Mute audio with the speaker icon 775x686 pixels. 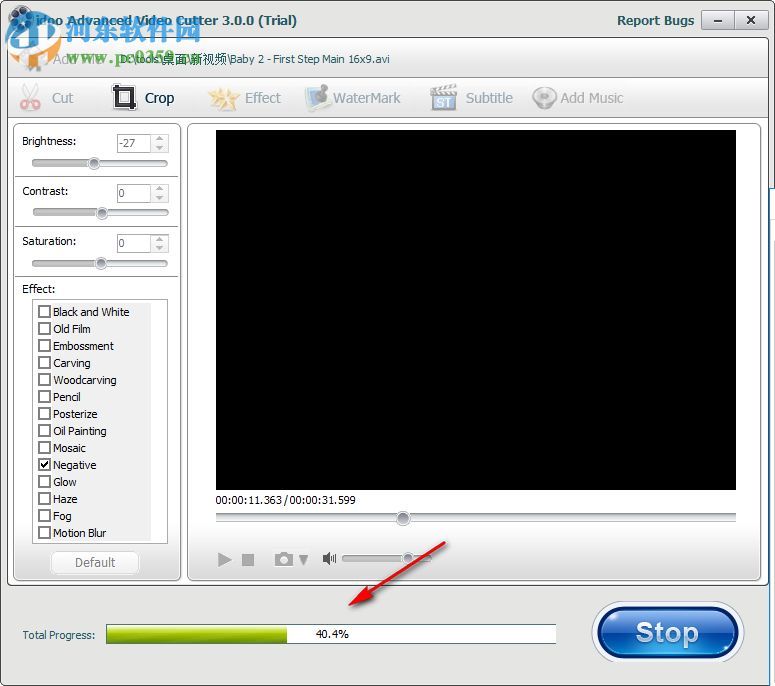[329, 558]
